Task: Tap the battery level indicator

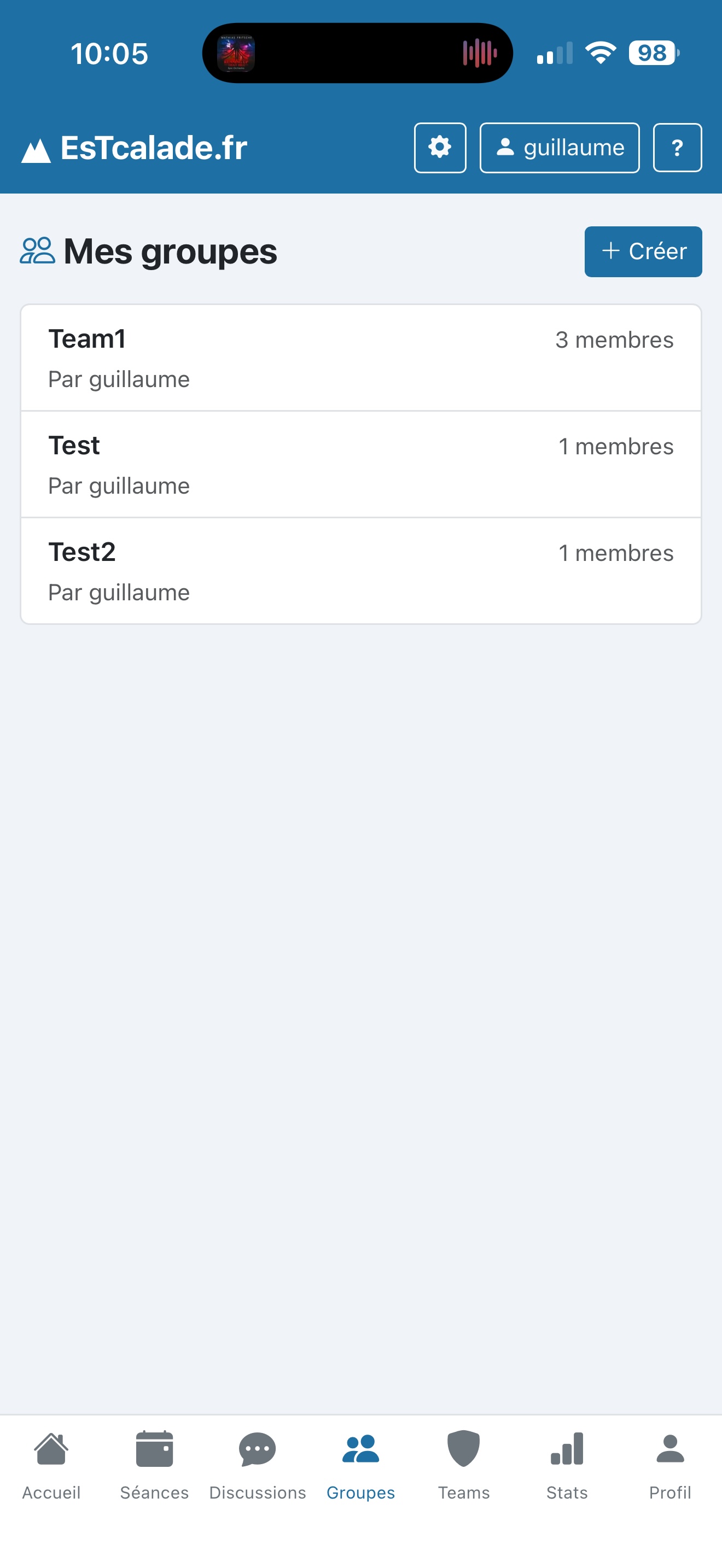Action: click(x=653, y=53)
